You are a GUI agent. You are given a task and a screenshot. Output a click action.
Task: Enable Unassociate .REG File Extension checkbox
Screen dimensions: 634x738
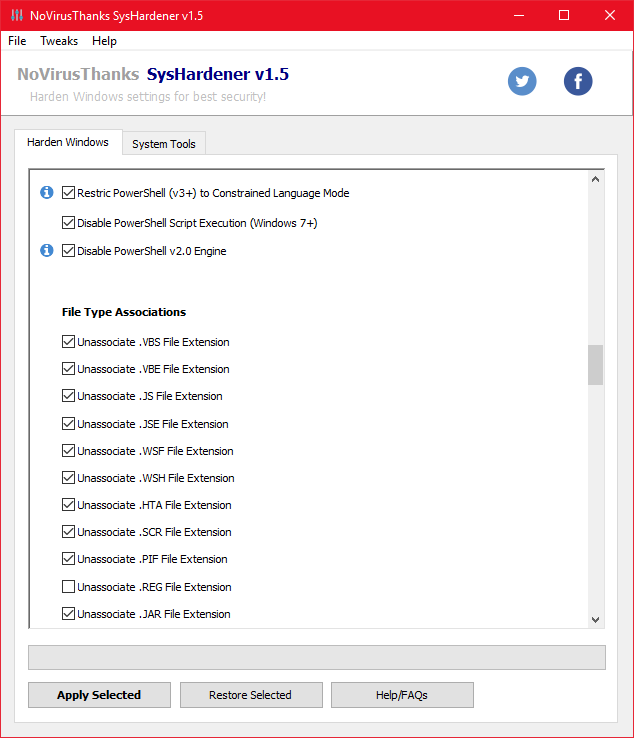(x=68, y=586)
